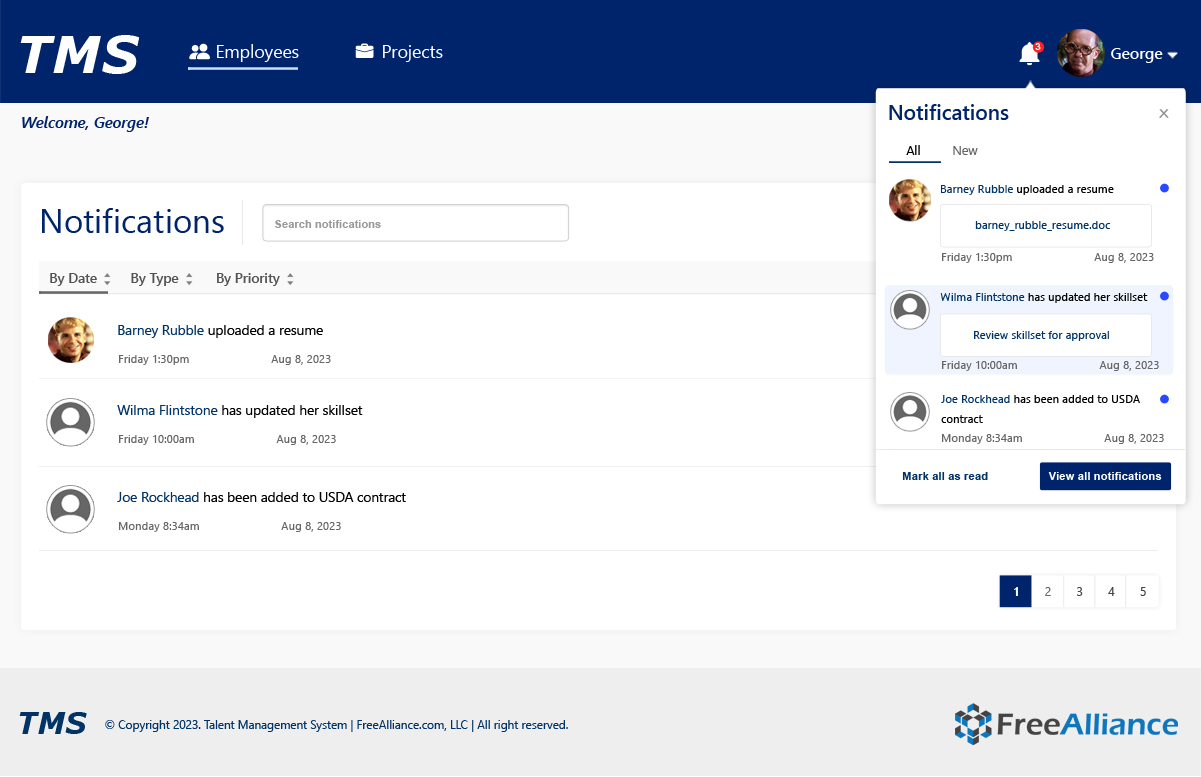Open the George user dropdown menu
Screen dimensions: 1201x777
[x=1143, y=54]
